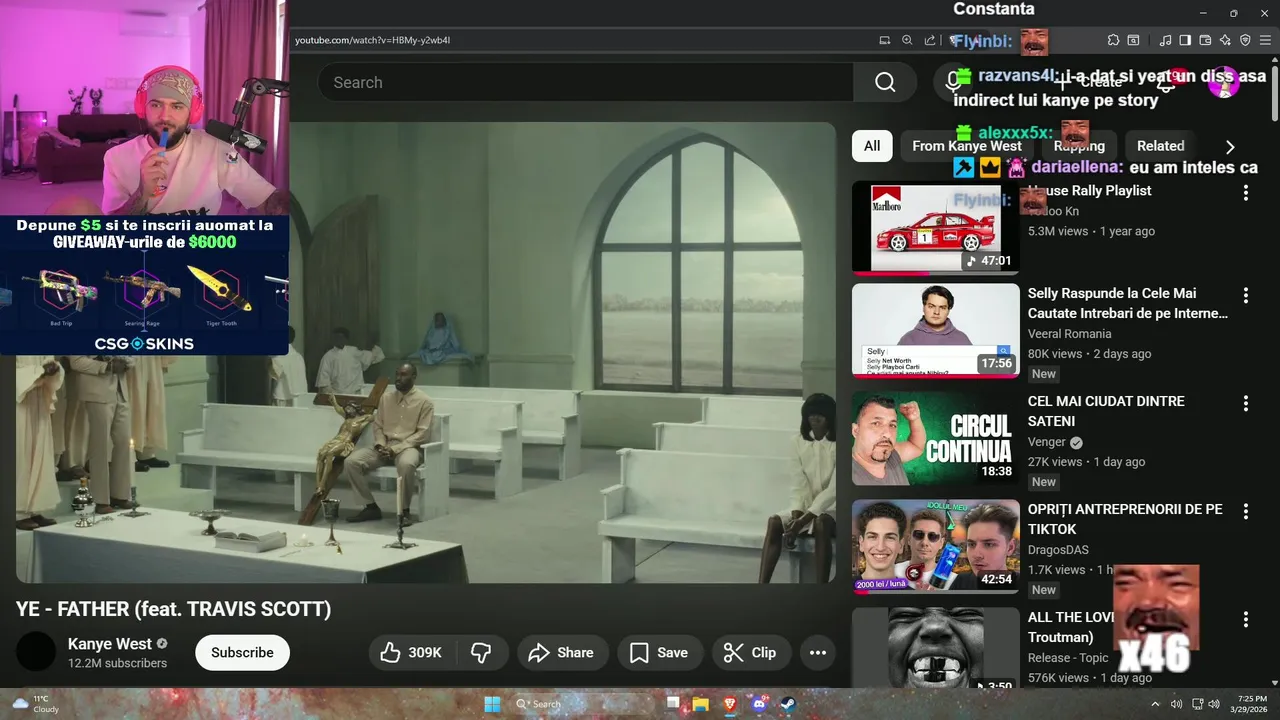
Task: Open more actions ellipsis below the video
Action: point(818,653)
